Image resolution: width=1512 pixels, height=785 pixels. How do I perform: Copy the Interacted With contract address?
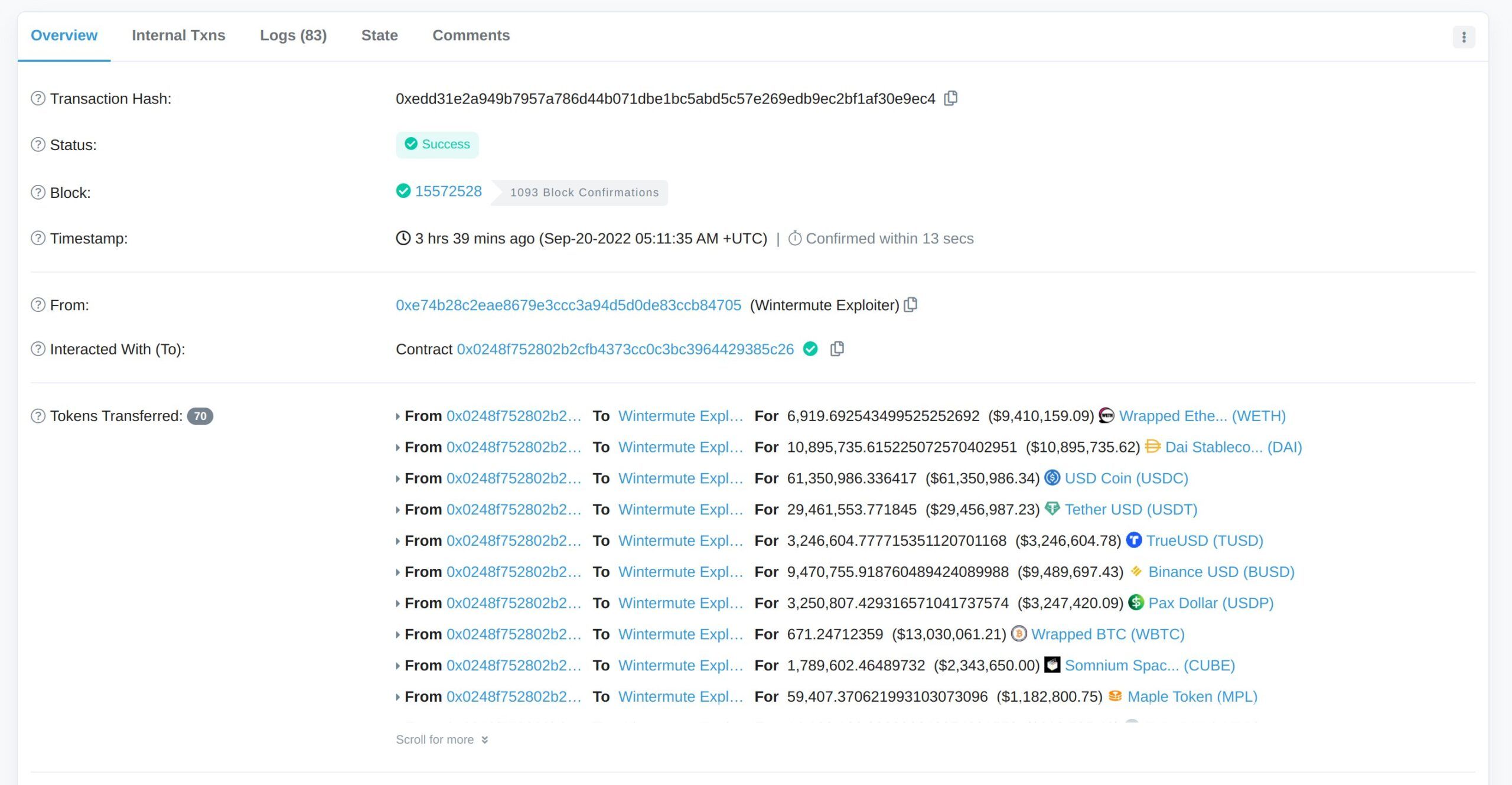pos(837,349)
